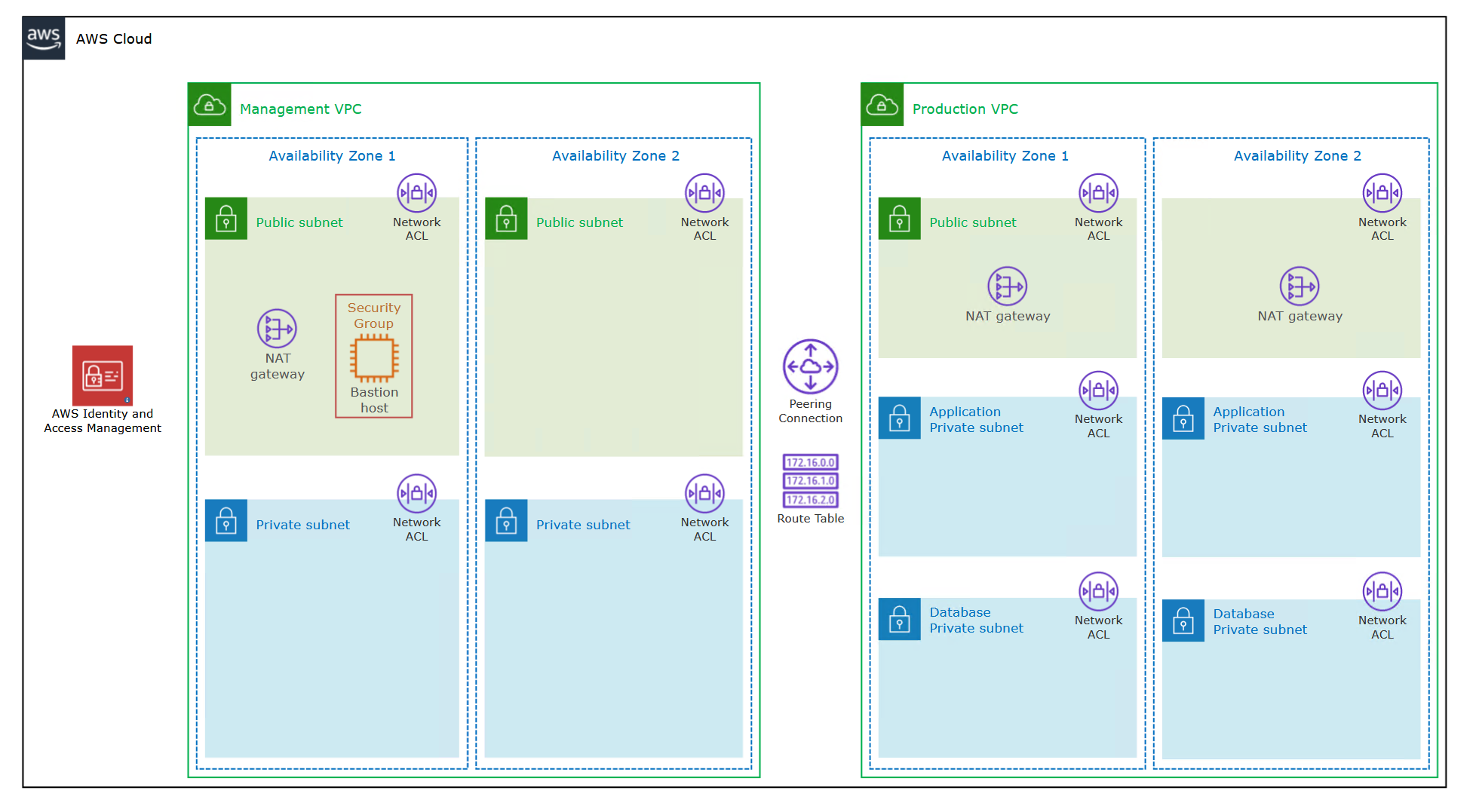1473x812 pixels.
Task: Select the Route Table icon
Action: tap(810, 481)
